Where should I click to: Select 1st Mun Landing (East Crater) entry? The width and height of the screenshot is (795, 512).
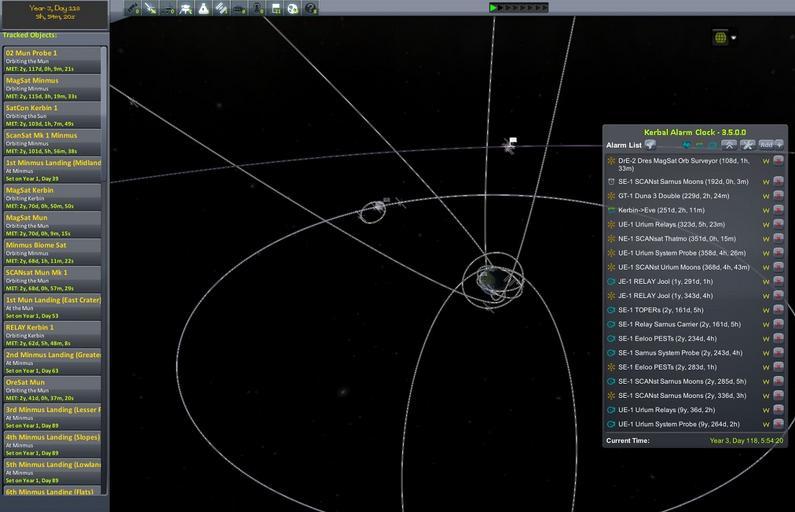[x=53, y=307]
